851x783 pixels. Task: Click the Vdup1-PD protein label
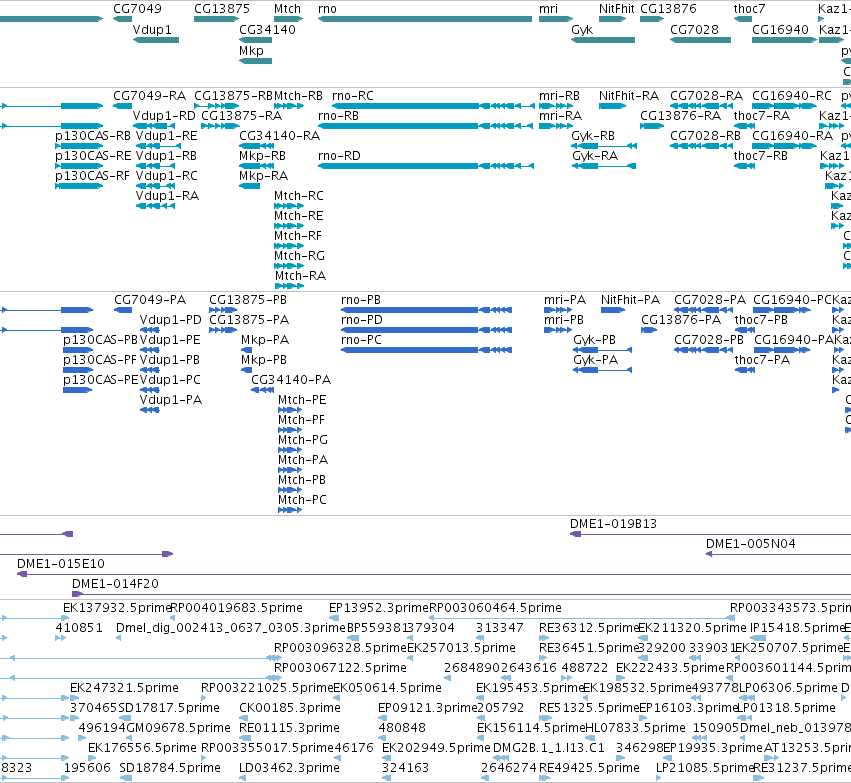tap(170, 320)
